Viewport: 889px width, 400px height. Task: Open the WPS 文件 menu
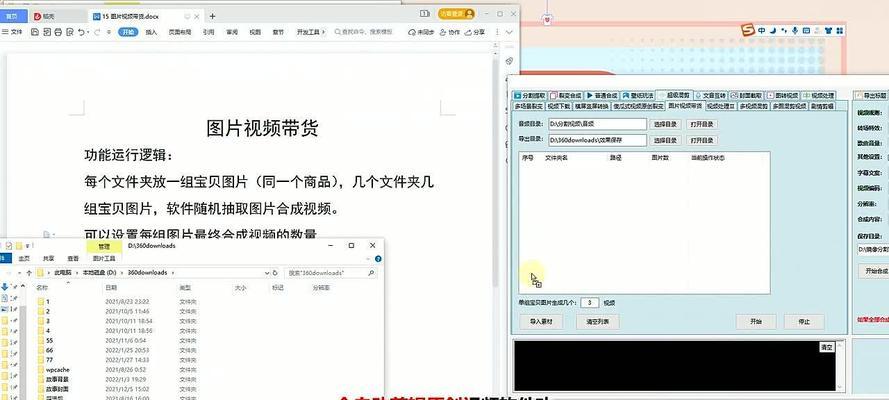(12, 32)
